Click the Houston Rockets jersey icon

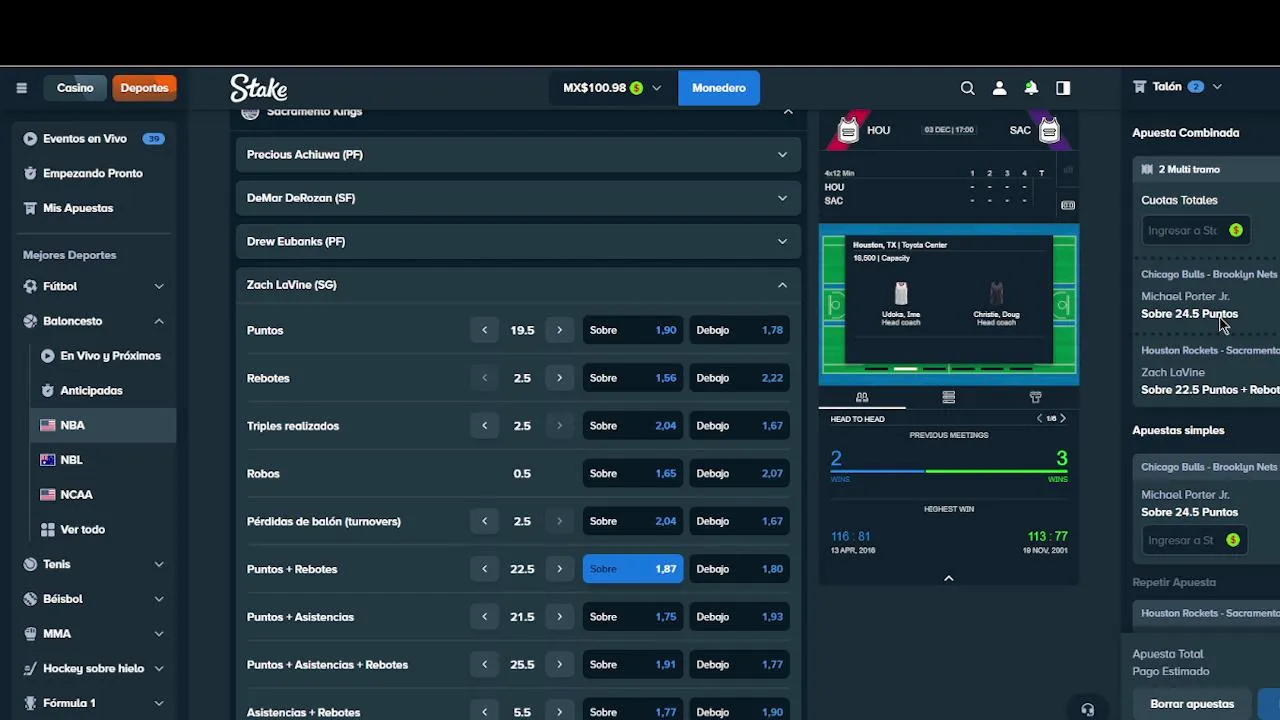pos(848,130)
